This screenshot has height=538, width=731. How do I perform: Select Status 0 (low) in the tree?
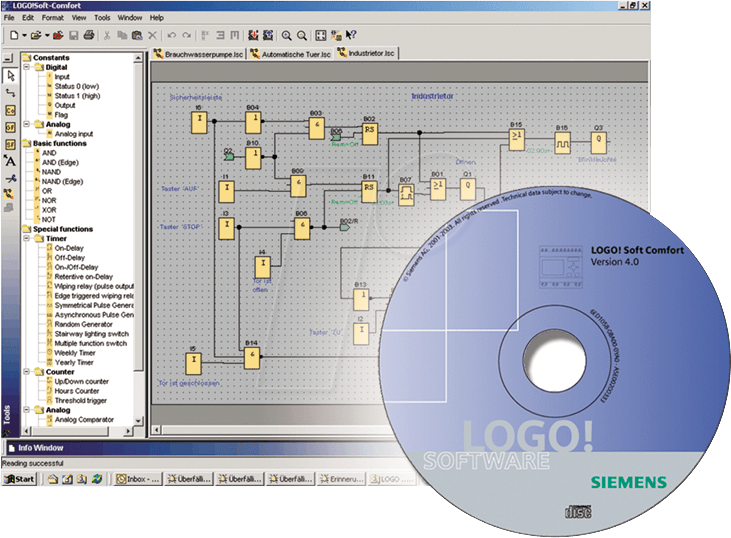[x=76, y=86]
